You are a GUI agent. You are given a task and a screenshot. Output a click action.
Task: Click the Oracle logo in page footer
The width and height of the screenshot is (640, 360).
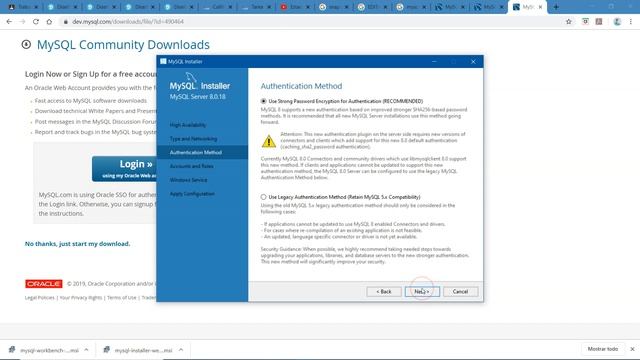44,284
